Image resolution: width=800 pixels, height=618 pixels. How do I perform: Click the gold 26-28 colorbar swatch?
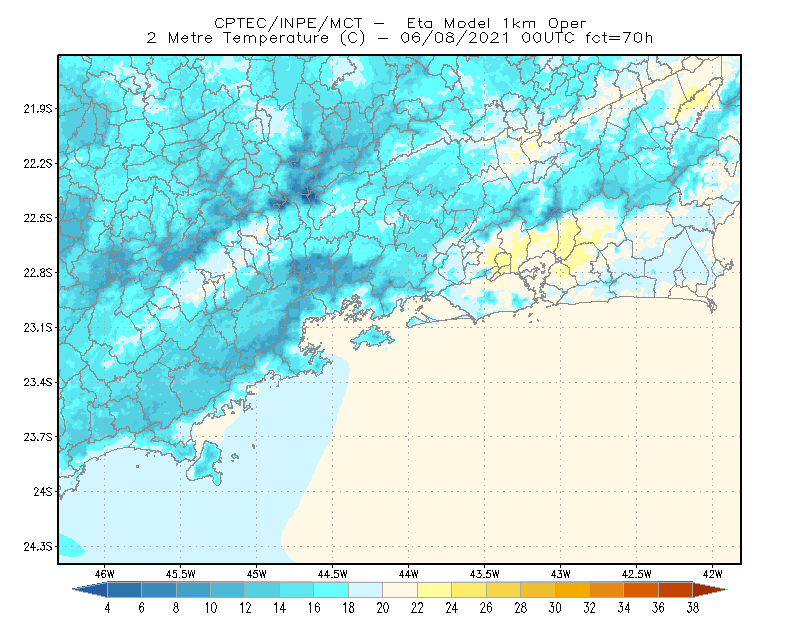(504, 590)
